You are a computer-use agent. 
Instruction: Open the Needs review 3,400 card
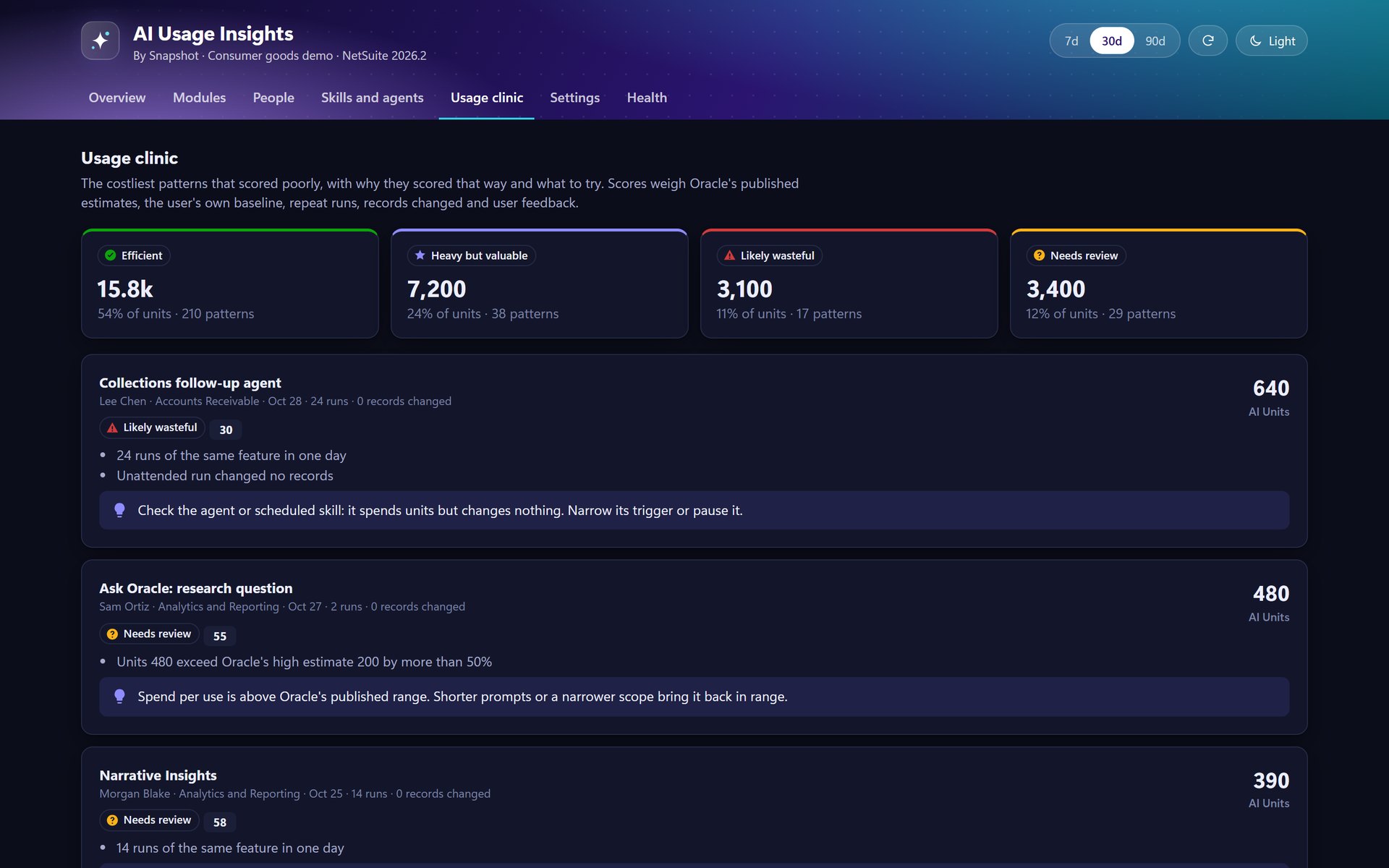tap(1158, 284)
